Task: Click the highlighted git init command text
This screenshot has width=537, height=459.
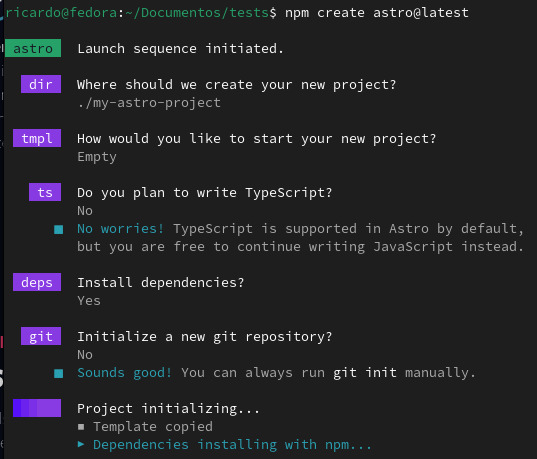Action: (x=365, y=372)
